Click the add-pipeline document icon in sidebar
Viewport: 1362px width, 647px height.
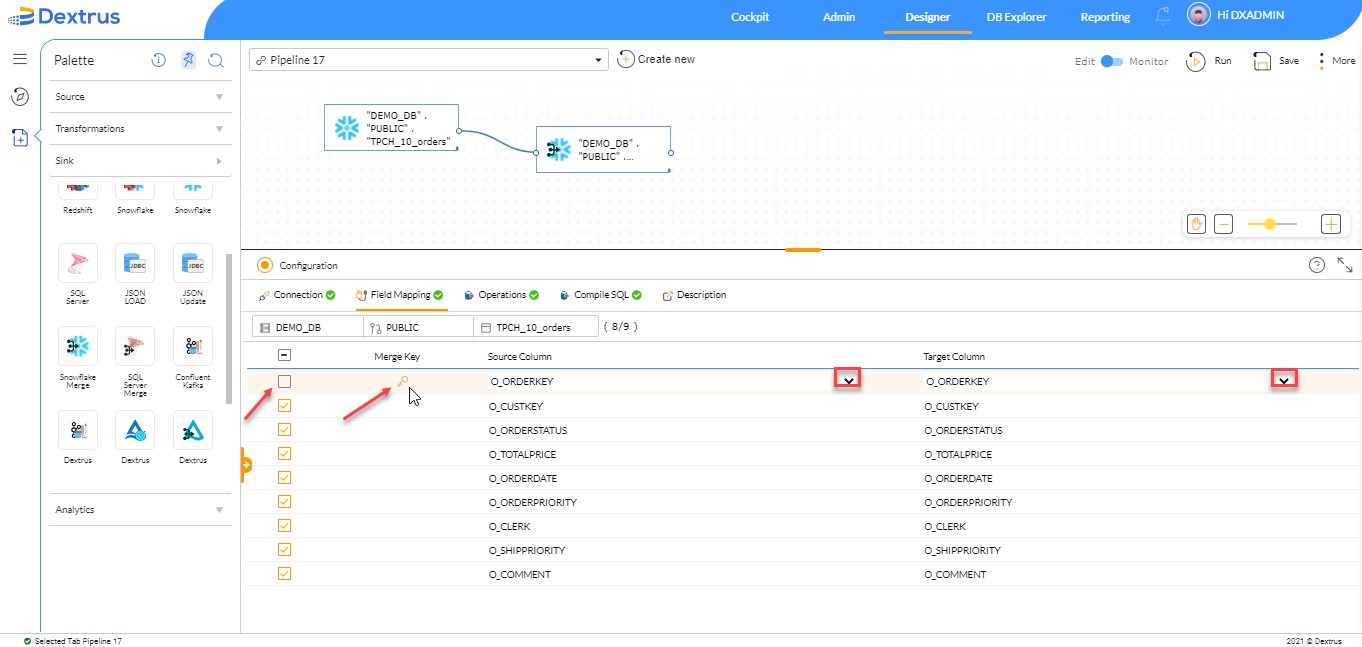20,137
